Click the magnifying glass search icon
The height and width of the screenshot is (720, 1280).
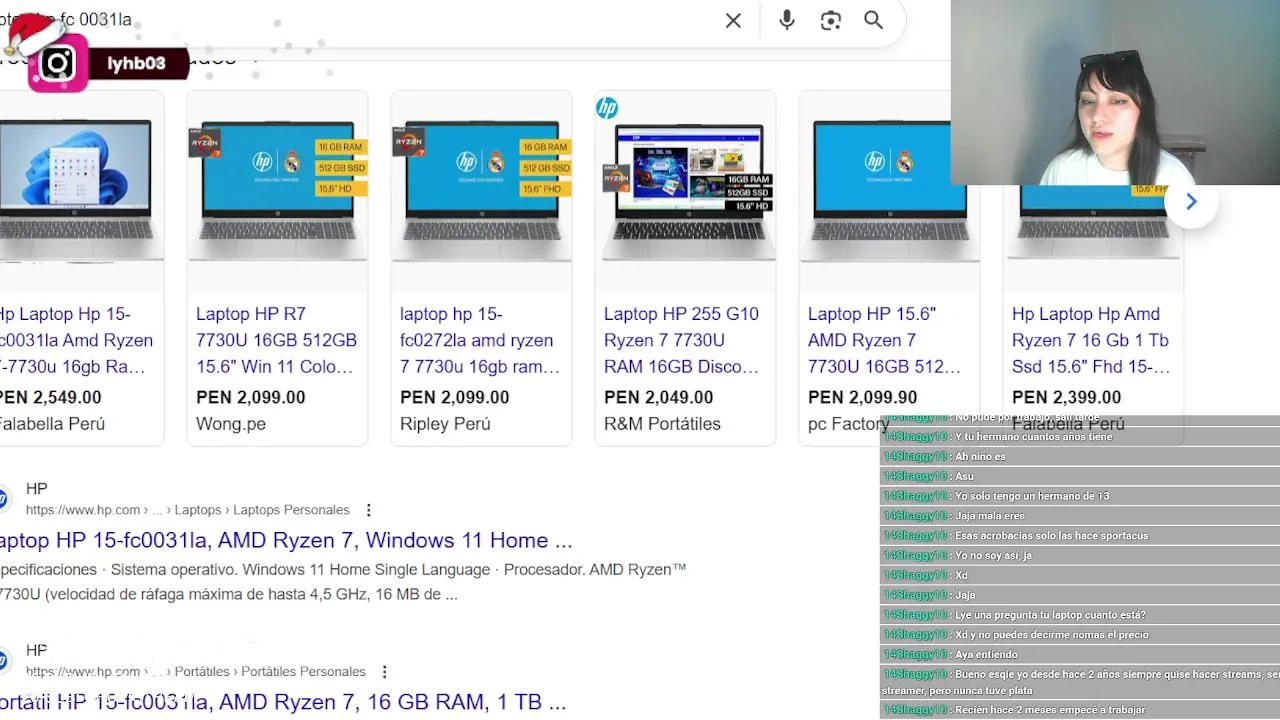874,20
